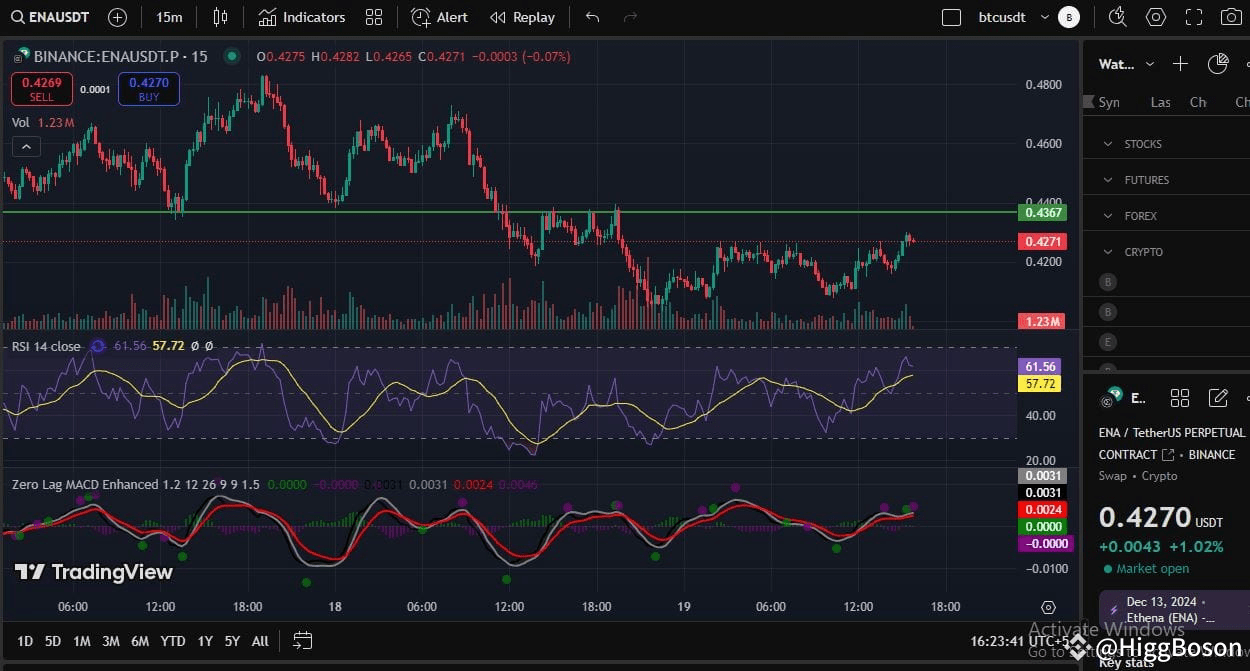The width and height of the screenshot is (1250, 671).
Task: Collapse the Vol indicator pane
Action: tap(26, 146)
